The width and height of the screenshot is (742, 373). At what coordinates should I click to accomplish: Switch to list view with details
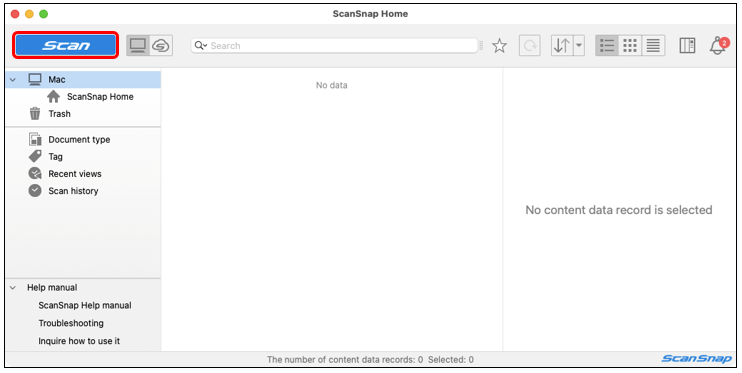(x=607, y=46)
